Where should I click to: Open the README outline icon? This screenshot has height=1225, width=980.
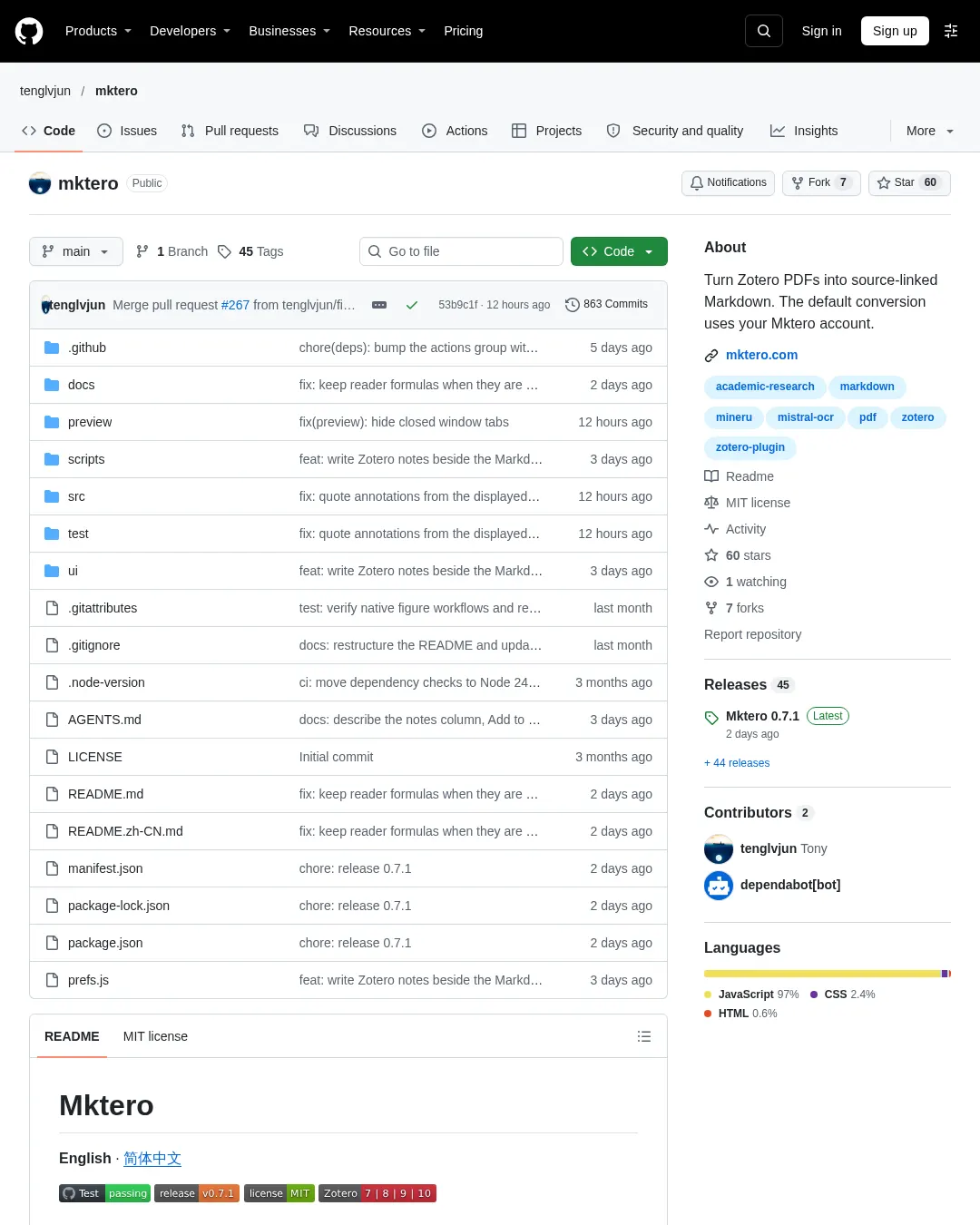click(x=644, y=1036)
